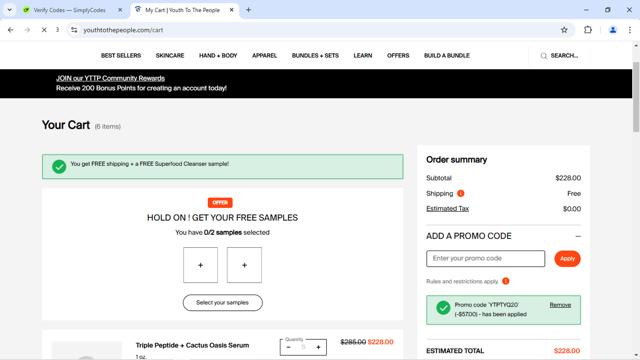Decrease Triple Peptide serum quantity

click(289, 347)
